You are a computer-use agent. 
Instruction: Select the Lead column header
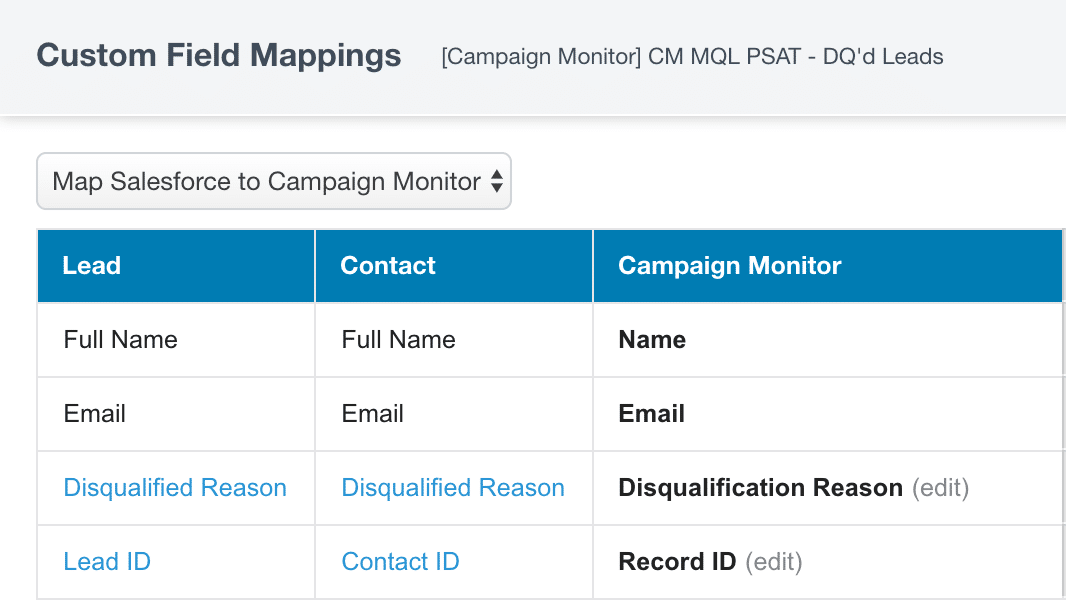[176, 266]
